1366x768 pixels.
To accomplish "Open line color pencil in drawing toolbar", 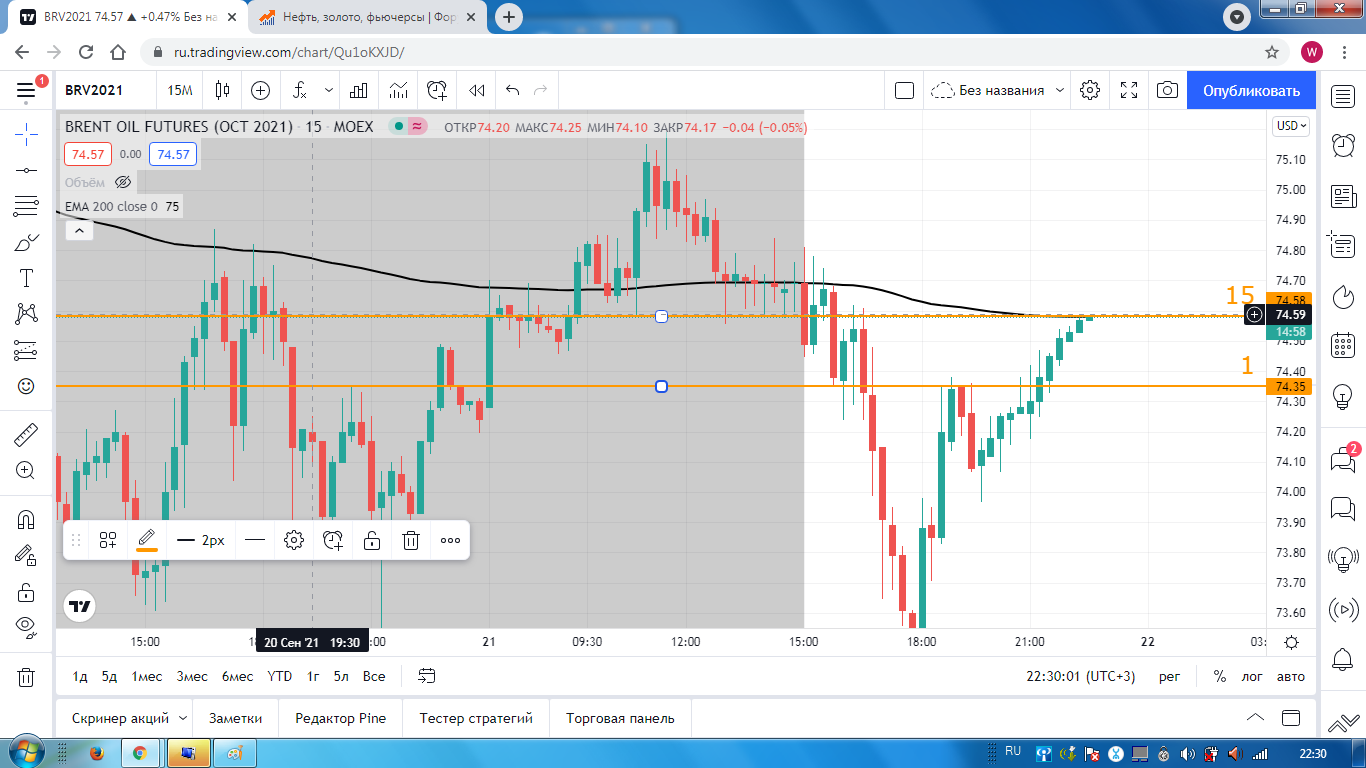I will point(147,540).
